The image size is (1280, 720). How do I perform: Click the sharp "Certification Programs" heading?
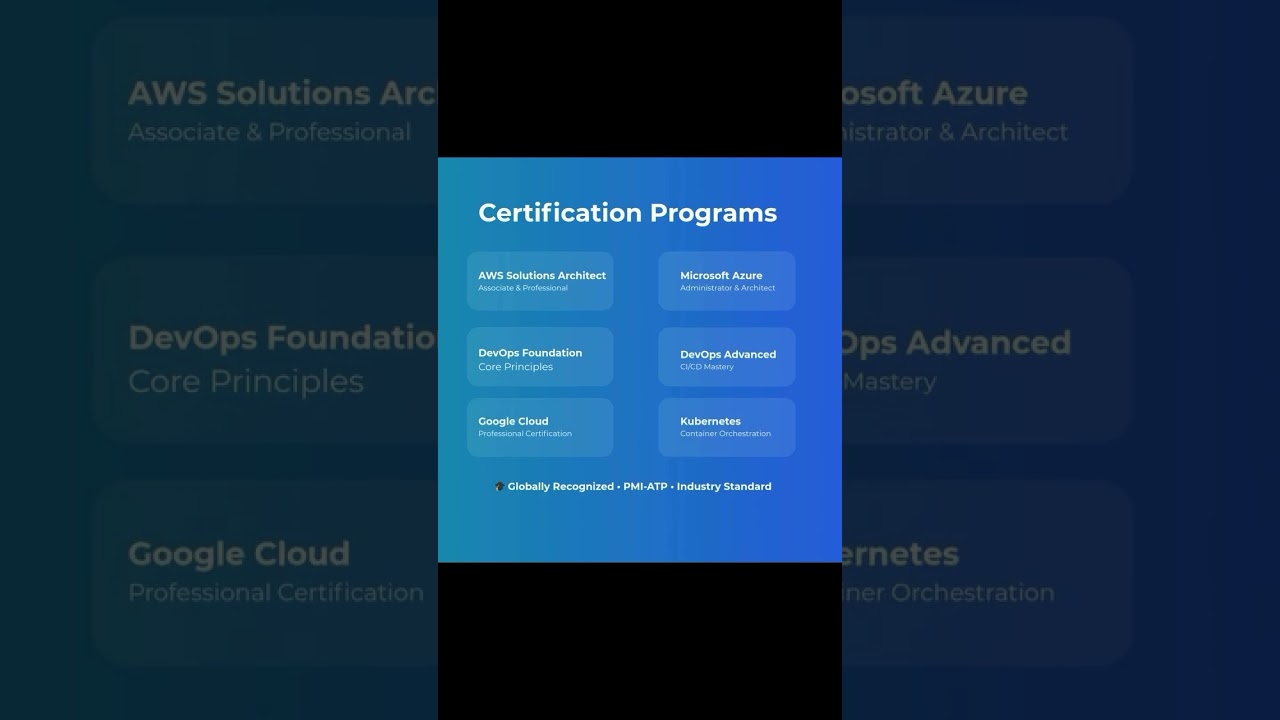click(628, 213)
